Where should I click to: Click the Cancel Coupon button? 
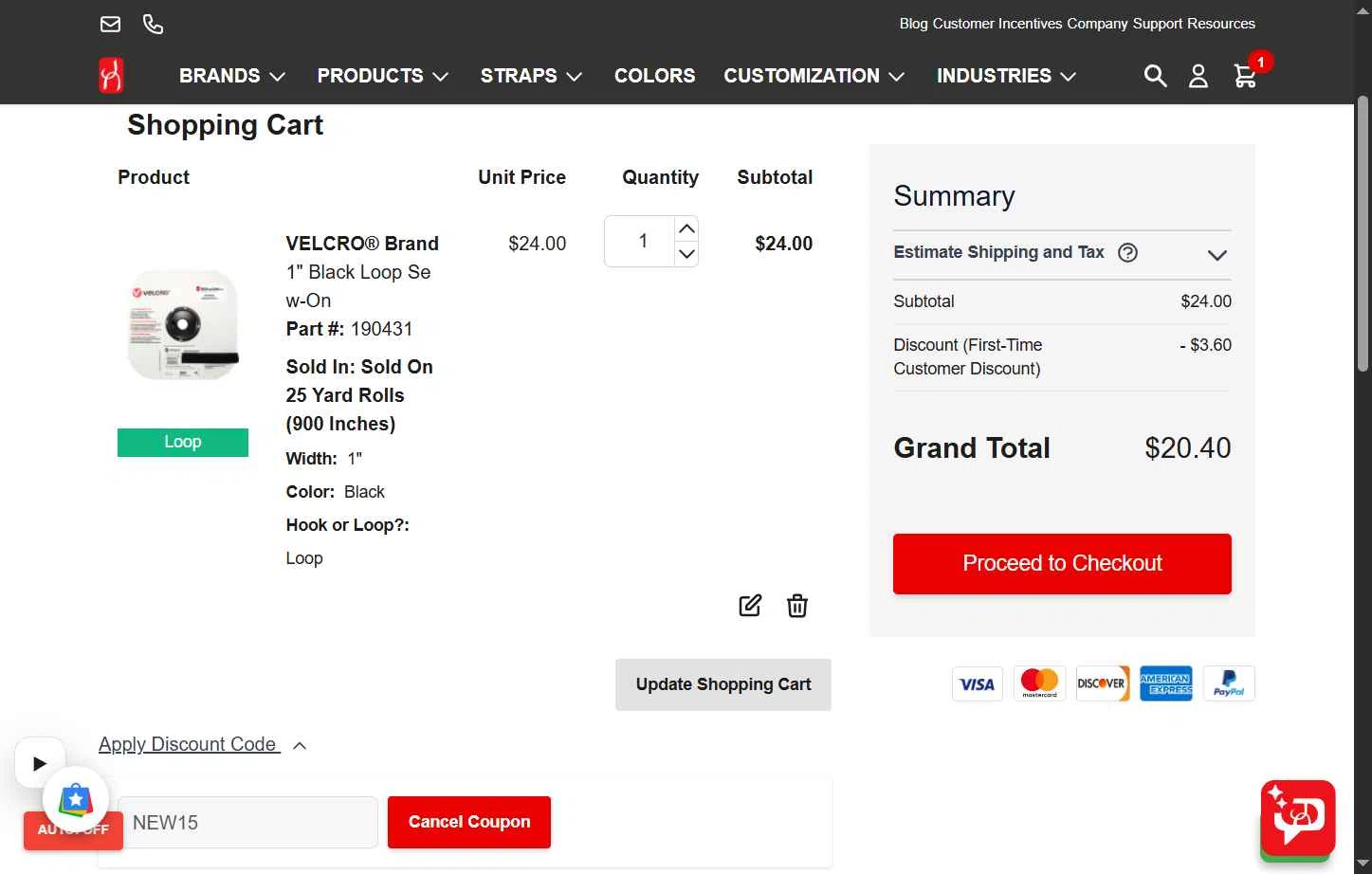tap(469, 822)
